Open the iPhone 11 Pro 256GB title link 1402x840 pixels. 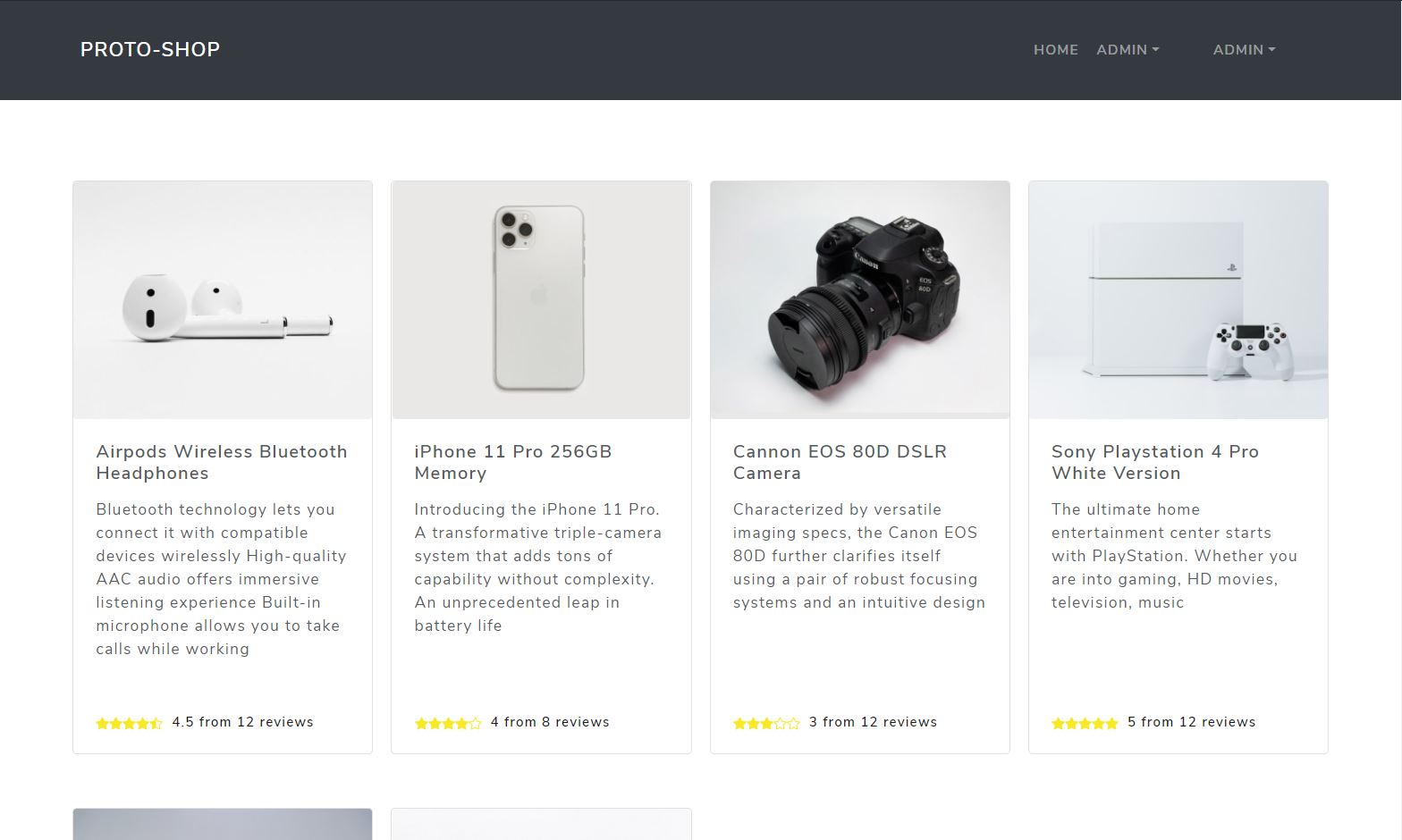512,462
